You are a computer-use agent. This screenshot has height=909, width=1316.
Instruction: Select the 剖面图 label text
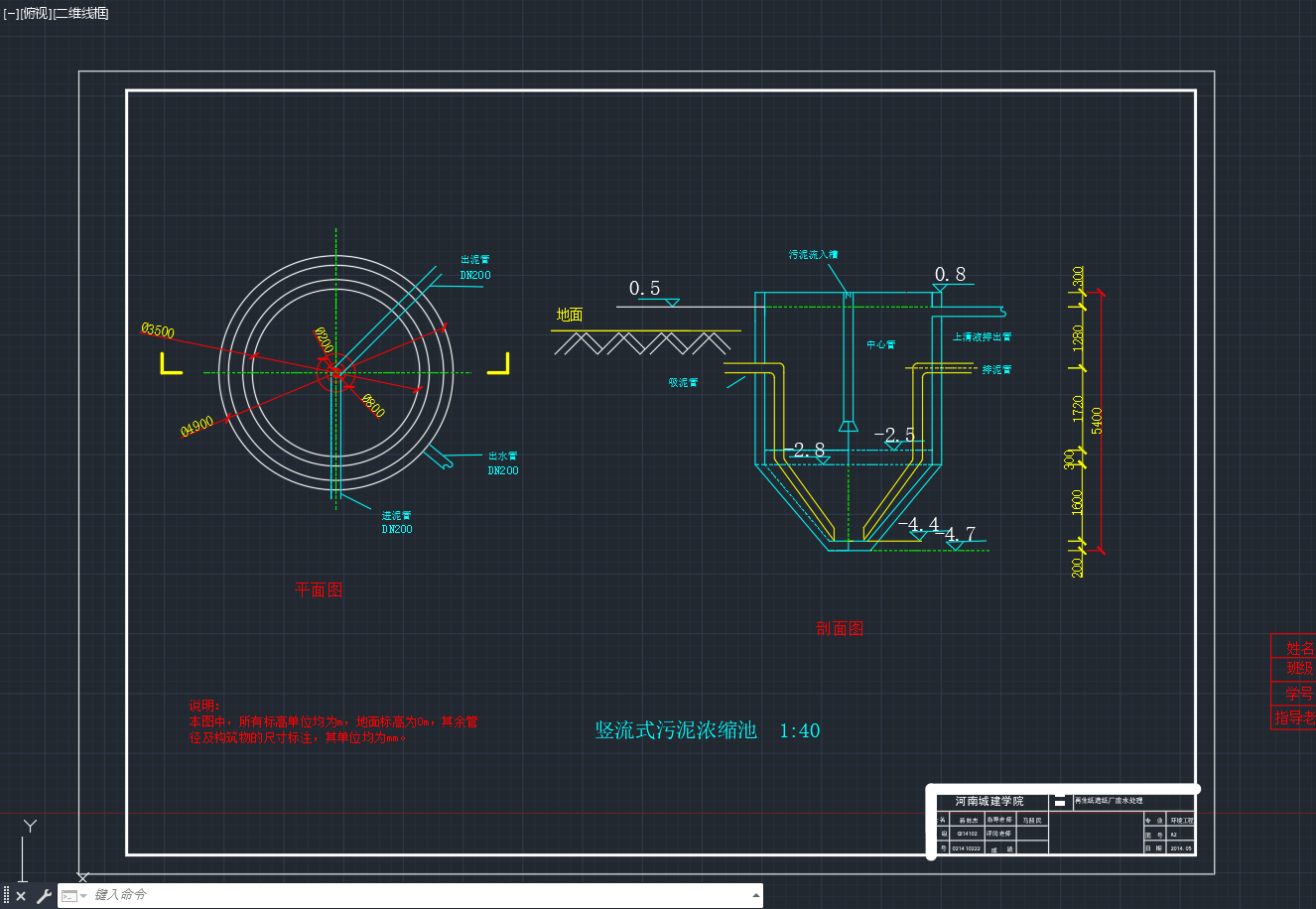tap(840, 628)
